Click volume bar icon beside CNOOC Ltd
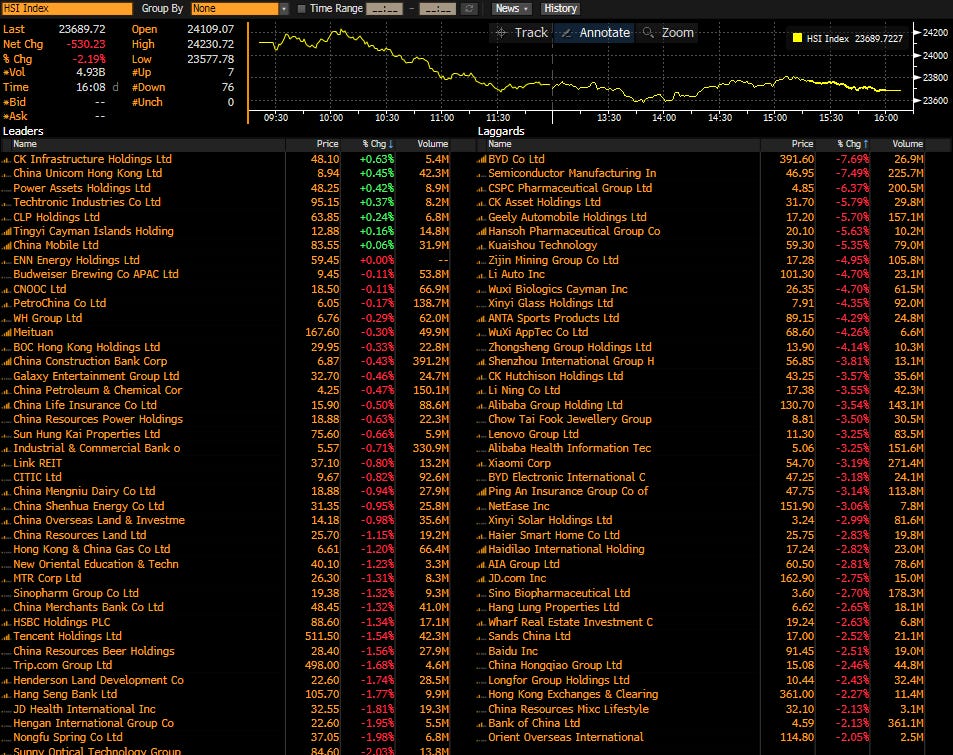Image resolution: width=953 pixels, height=755 pixels. tap(6, 290)
